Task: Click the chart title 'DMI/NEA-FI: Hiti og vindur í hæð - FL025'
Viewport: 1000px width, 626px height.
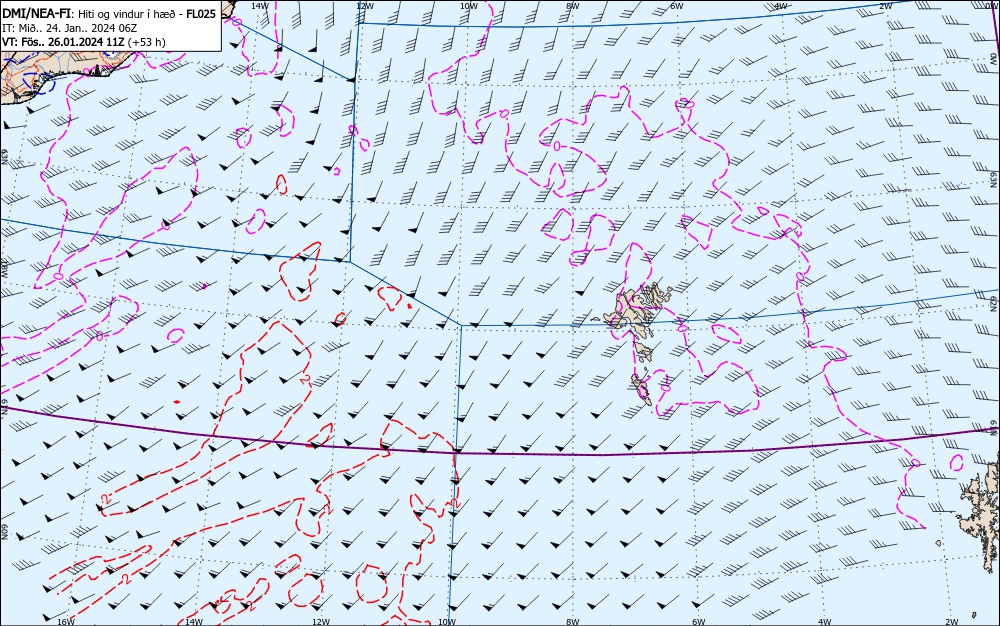Action: coord(109,13)
